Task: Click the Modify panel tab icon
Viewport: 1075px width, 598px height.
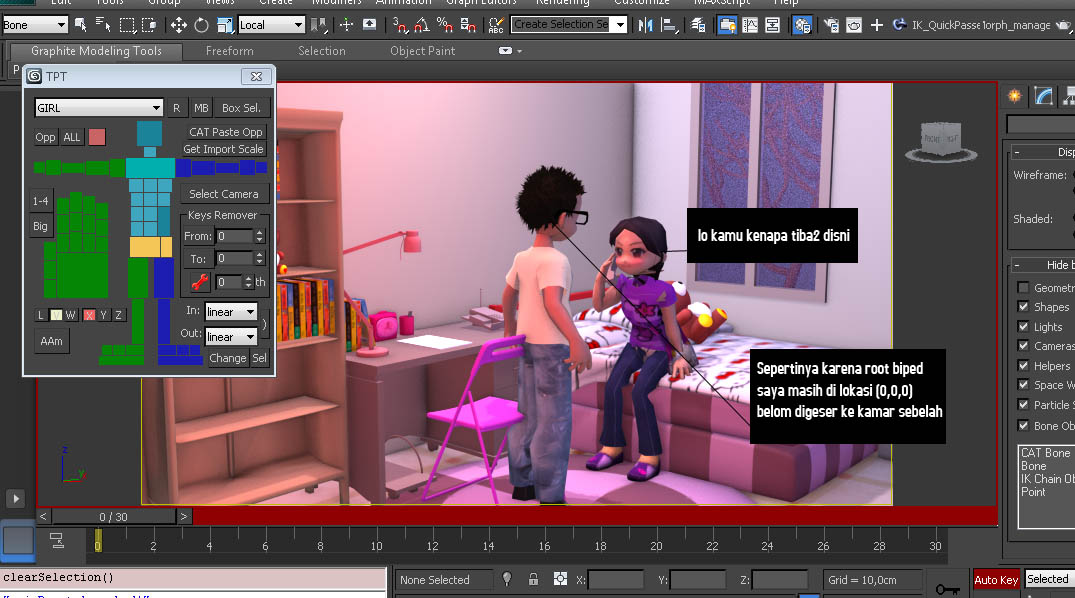Action: coord(1043,96)
